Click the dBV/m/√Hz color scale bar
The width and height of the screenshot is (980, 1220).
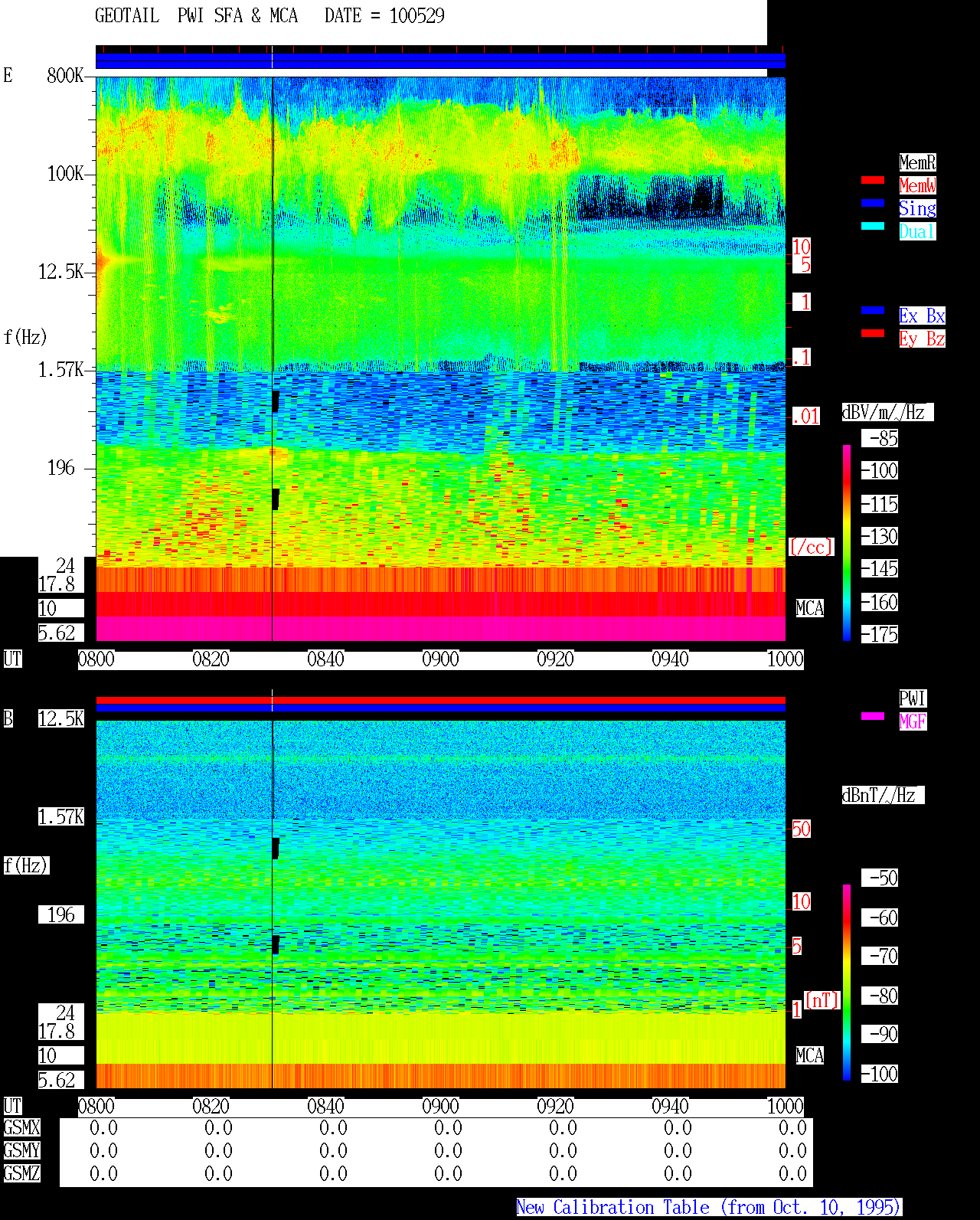coord(847,543)
